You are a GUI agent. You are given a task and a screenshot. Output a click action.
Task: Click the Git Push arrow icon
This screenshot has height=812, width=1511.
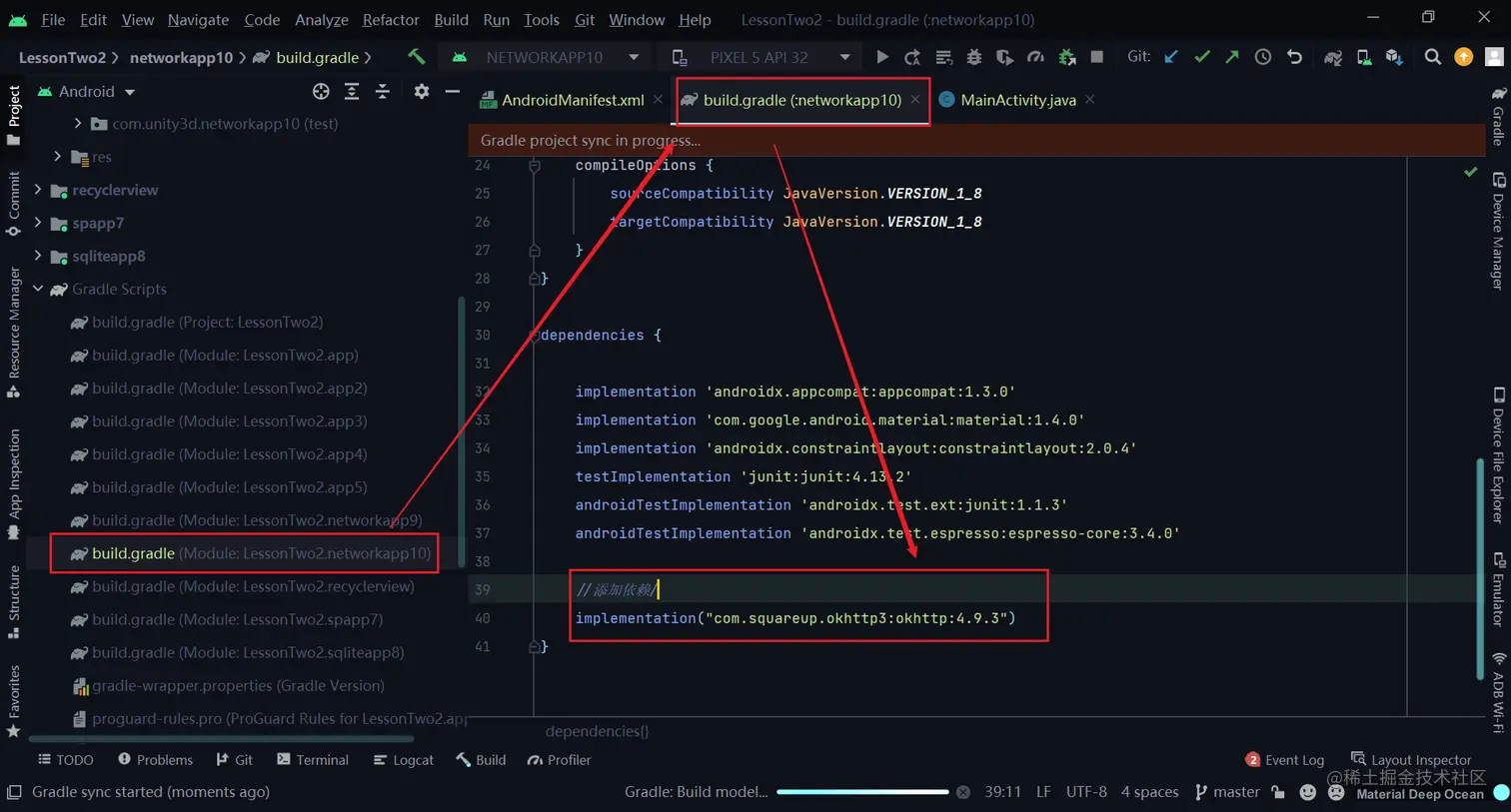tap(1232, 57)
